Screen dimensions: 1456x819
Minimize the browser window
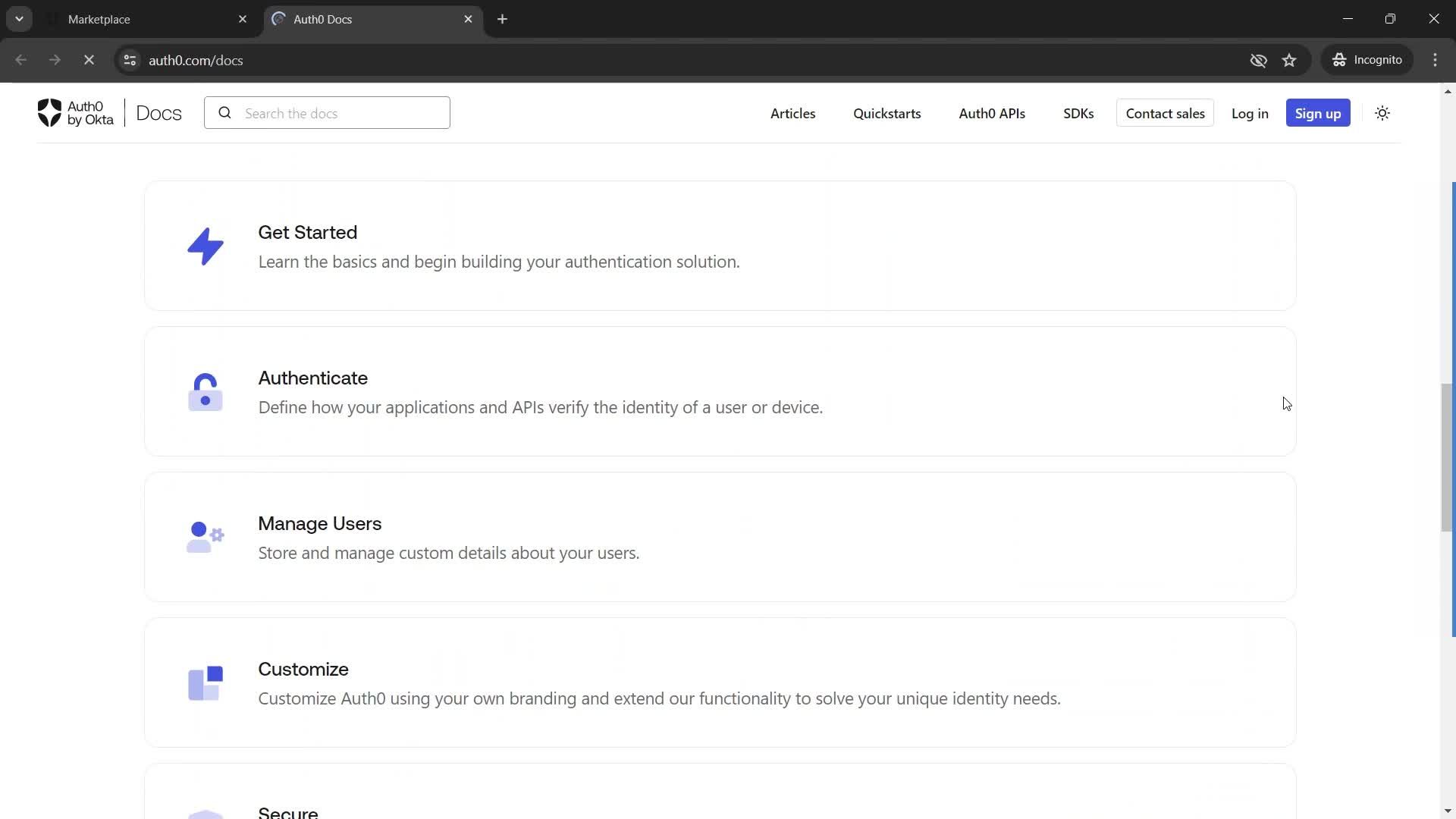point(1348,19)
